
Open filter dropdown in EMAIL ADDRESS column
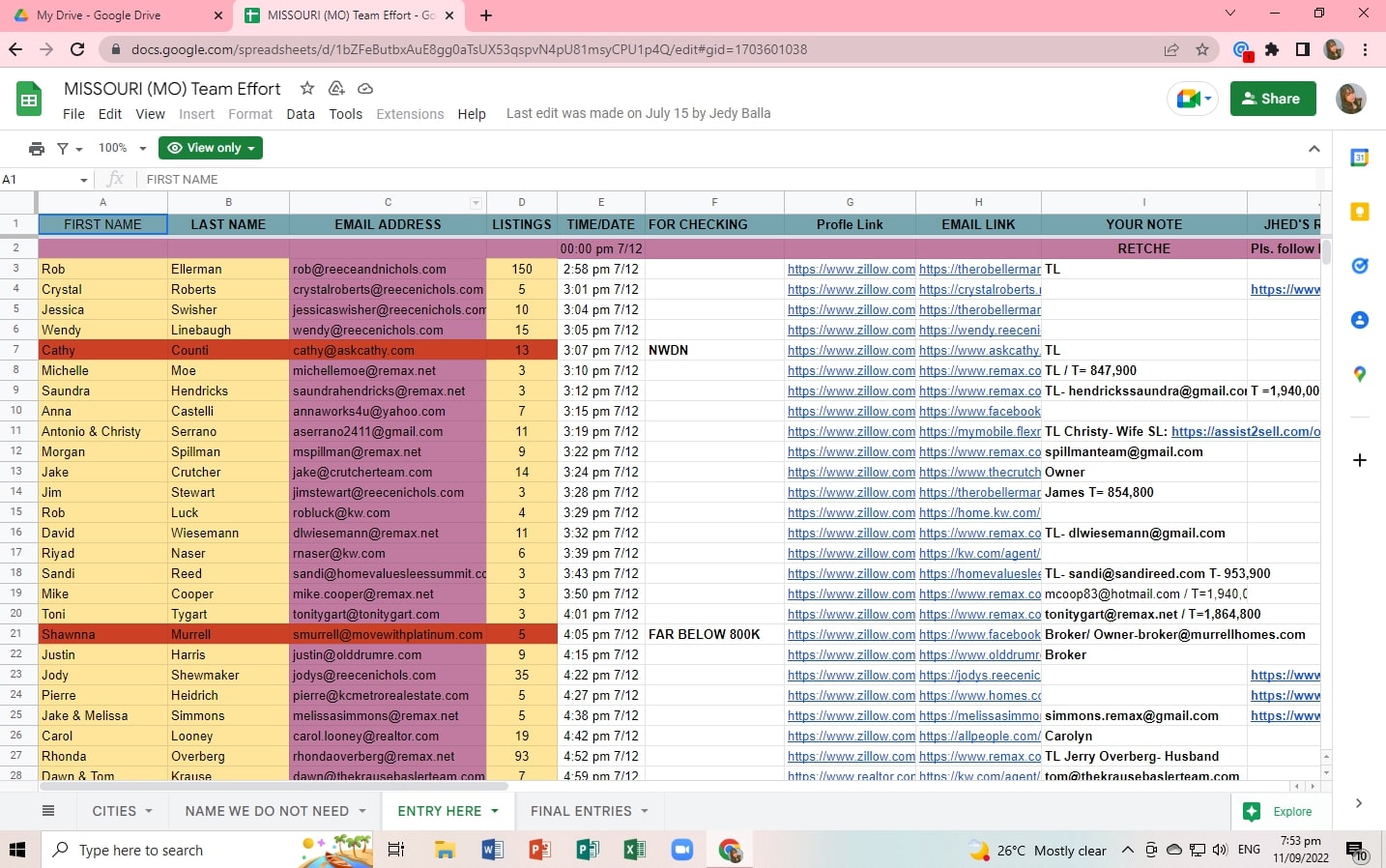pyautogui.click(x=476, y=203)
